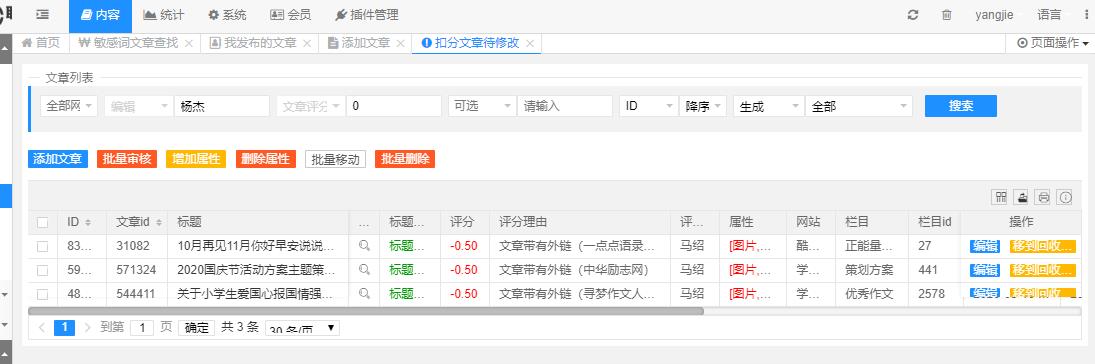Open the 插件管理 top menu
This screenshot has width=1095, height=364.
367,15
